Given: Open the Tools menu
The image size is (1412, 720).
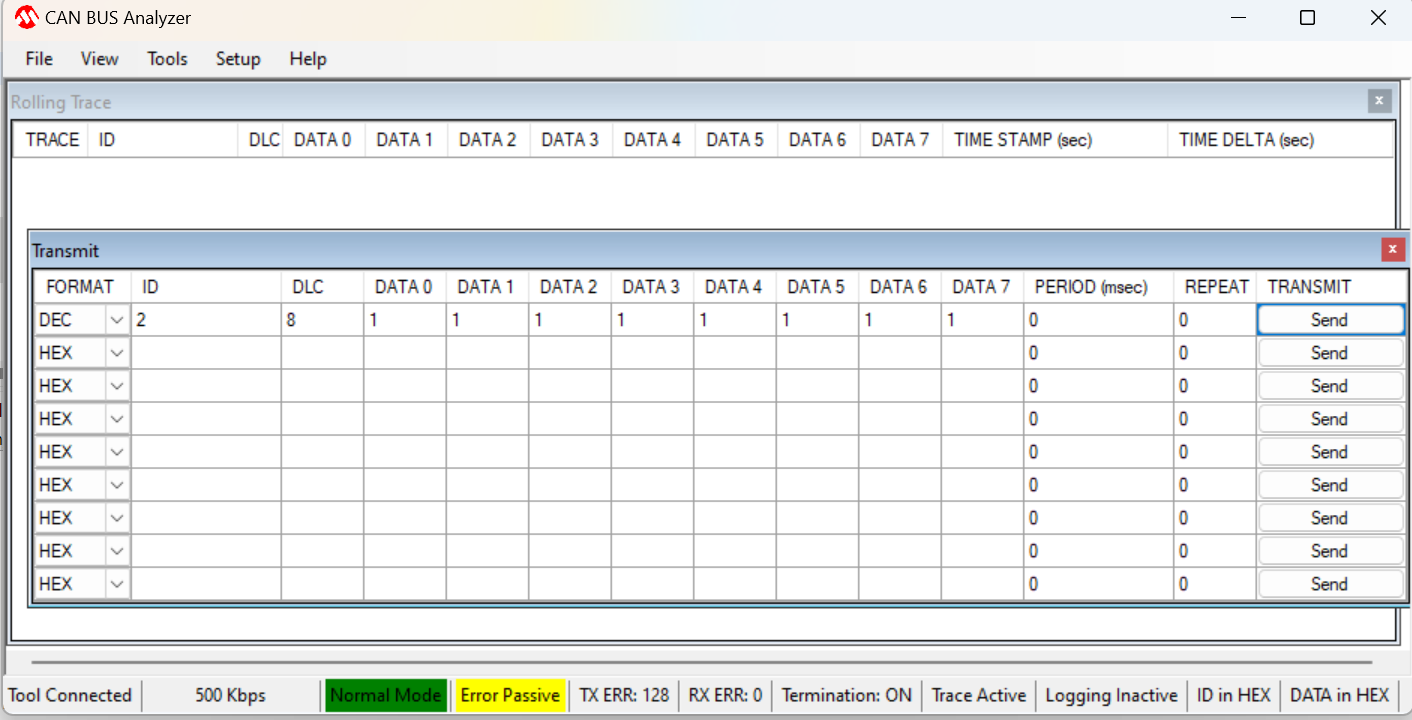Looking at the screenshot, I should point(167,59).
